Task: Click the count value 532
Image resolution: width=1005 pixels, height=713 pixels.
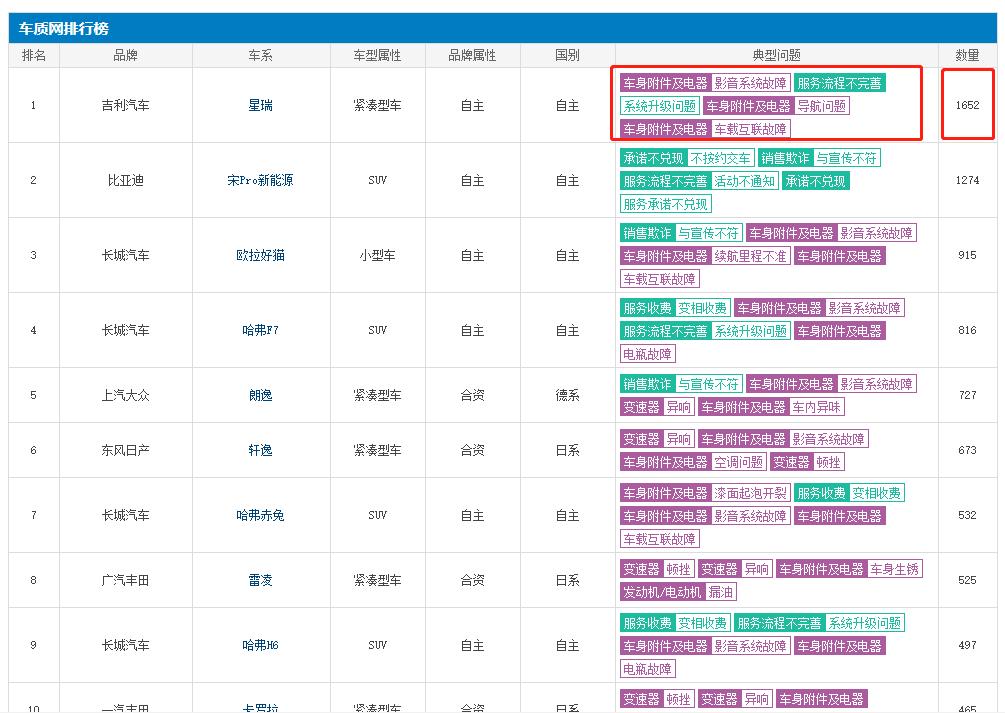Action: coord(967,515)
